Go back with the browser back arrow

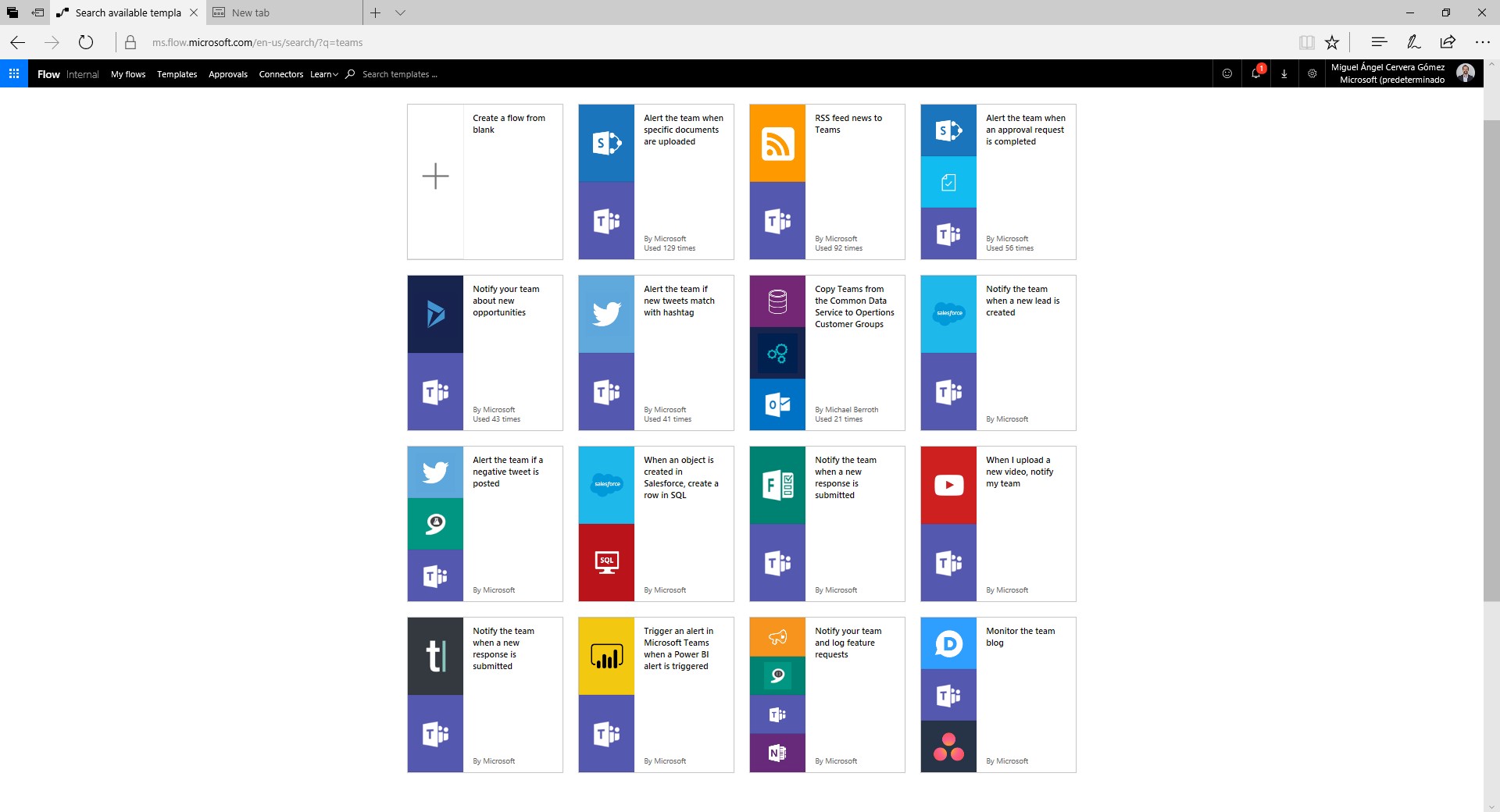(17, 42)
